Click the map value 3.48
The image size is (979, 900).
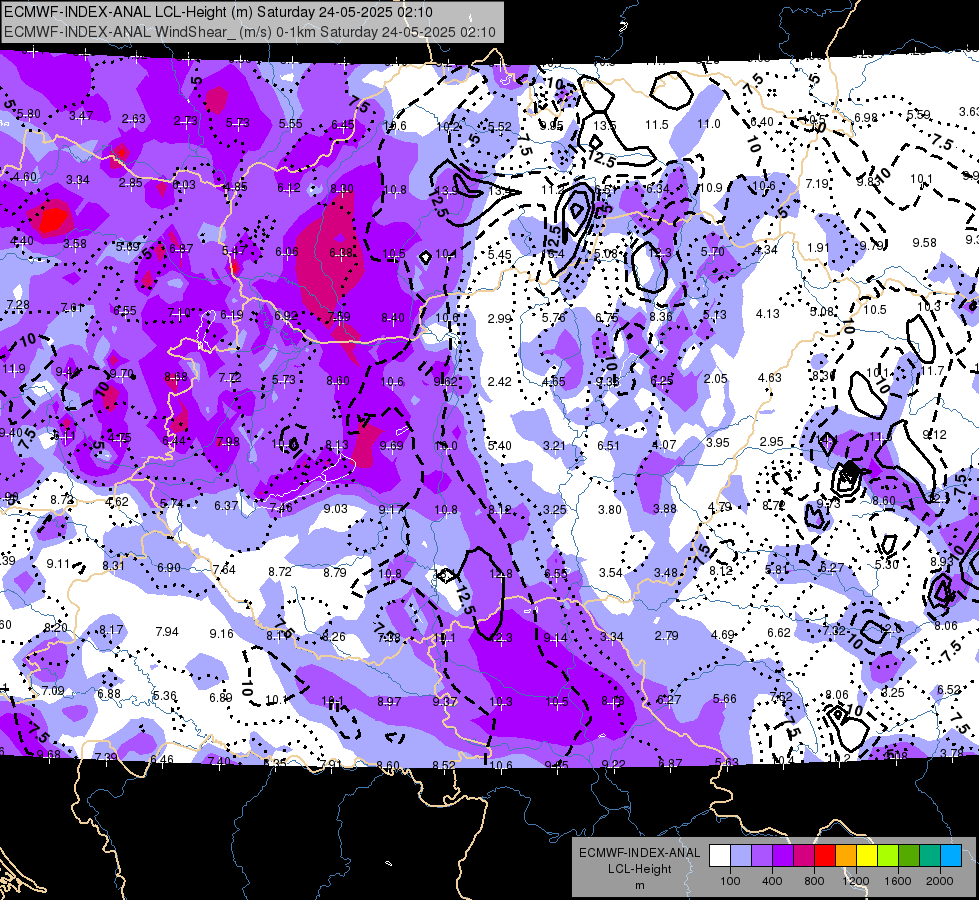666,572
